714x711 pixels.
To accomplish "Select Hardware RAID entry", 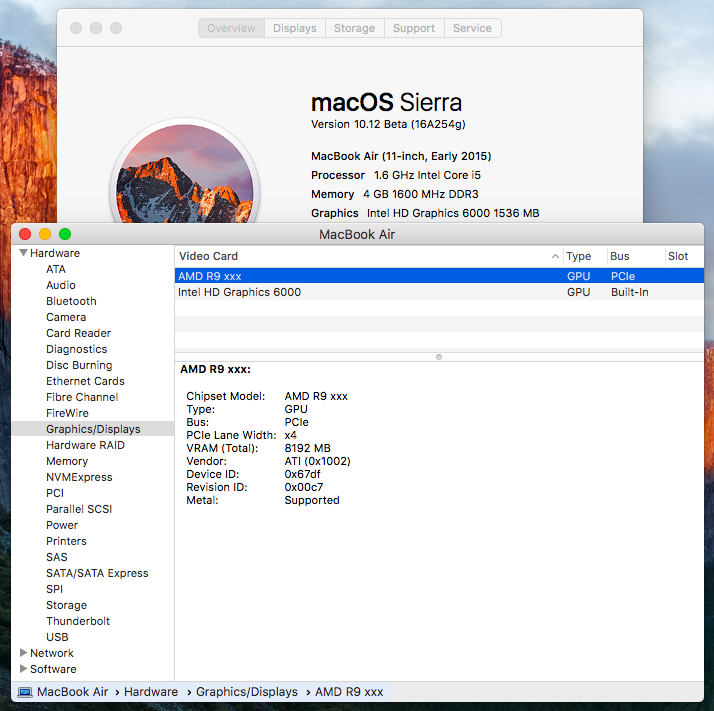I will point(85,445).
